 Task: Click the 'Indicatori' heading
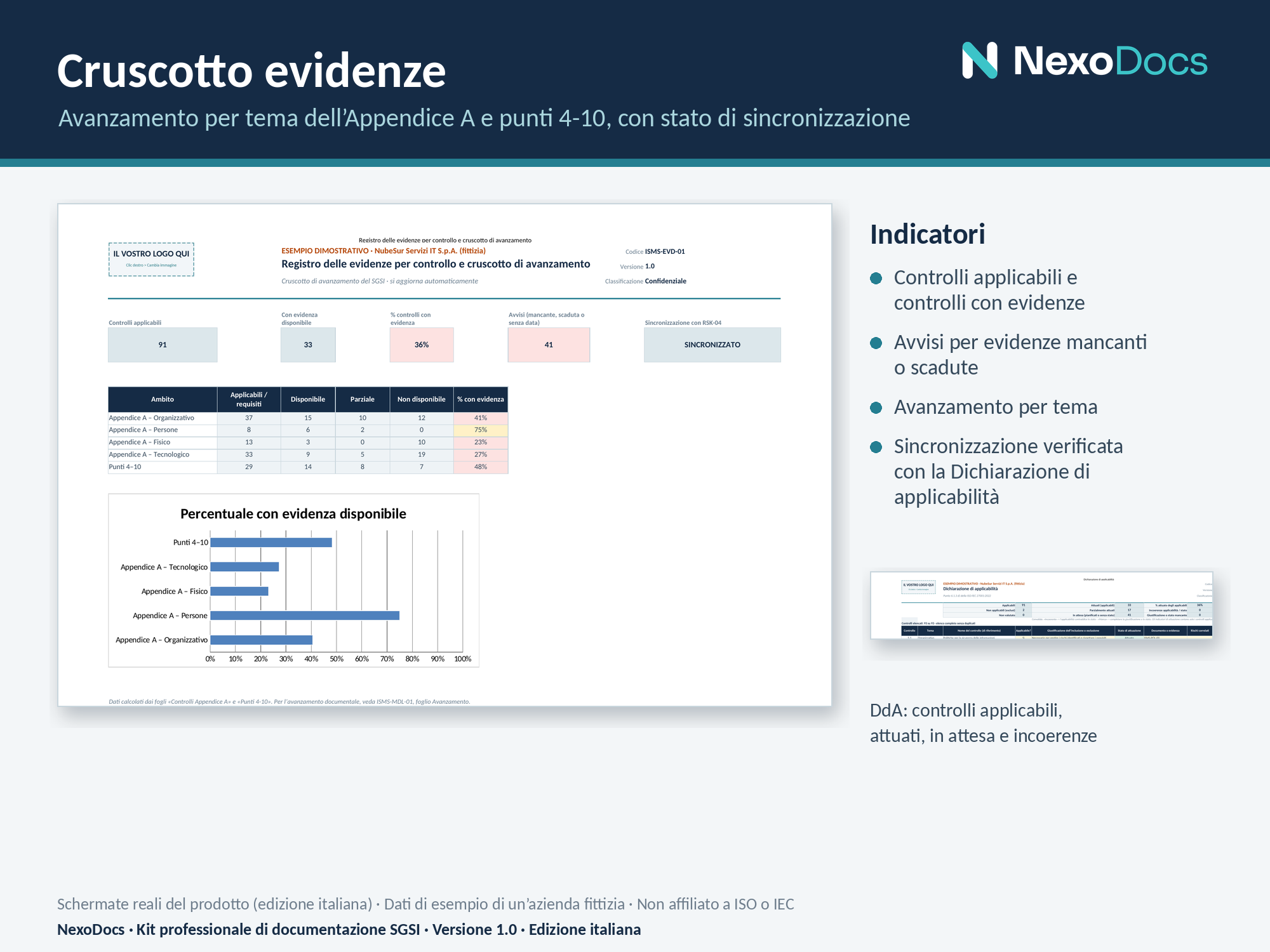(x=928, y=234)
